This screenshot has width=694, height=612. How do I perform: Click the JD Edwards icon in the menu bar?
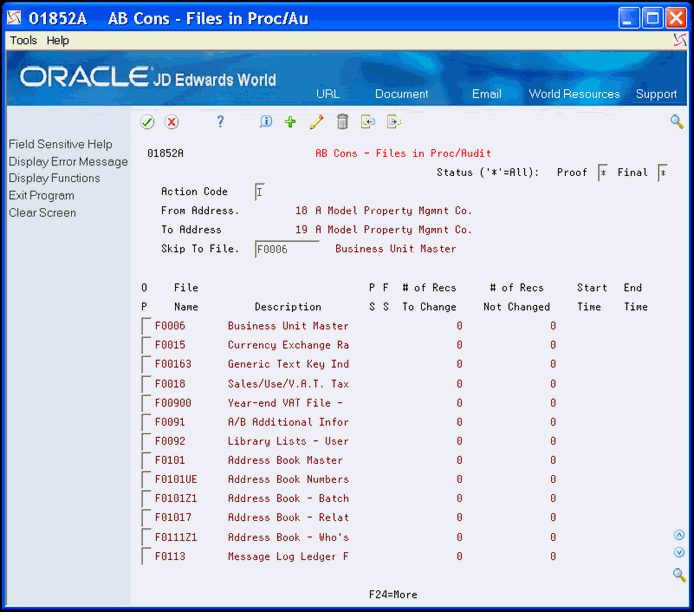pyautogui.click(x=680, y=40)
